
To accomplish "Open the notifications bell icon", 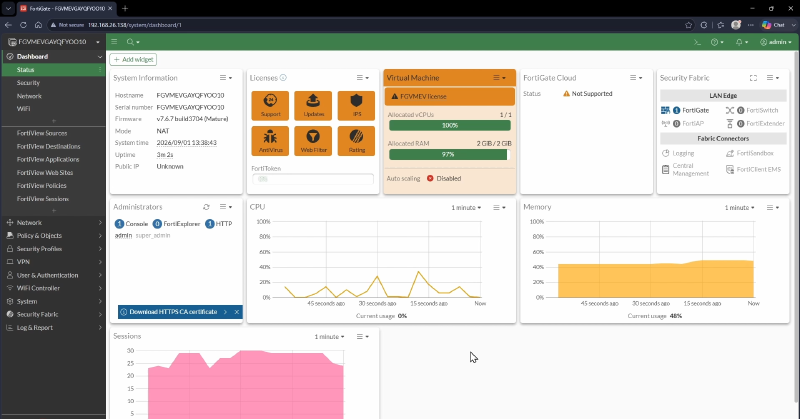I will pyautogui.click(x=742, y=42).
